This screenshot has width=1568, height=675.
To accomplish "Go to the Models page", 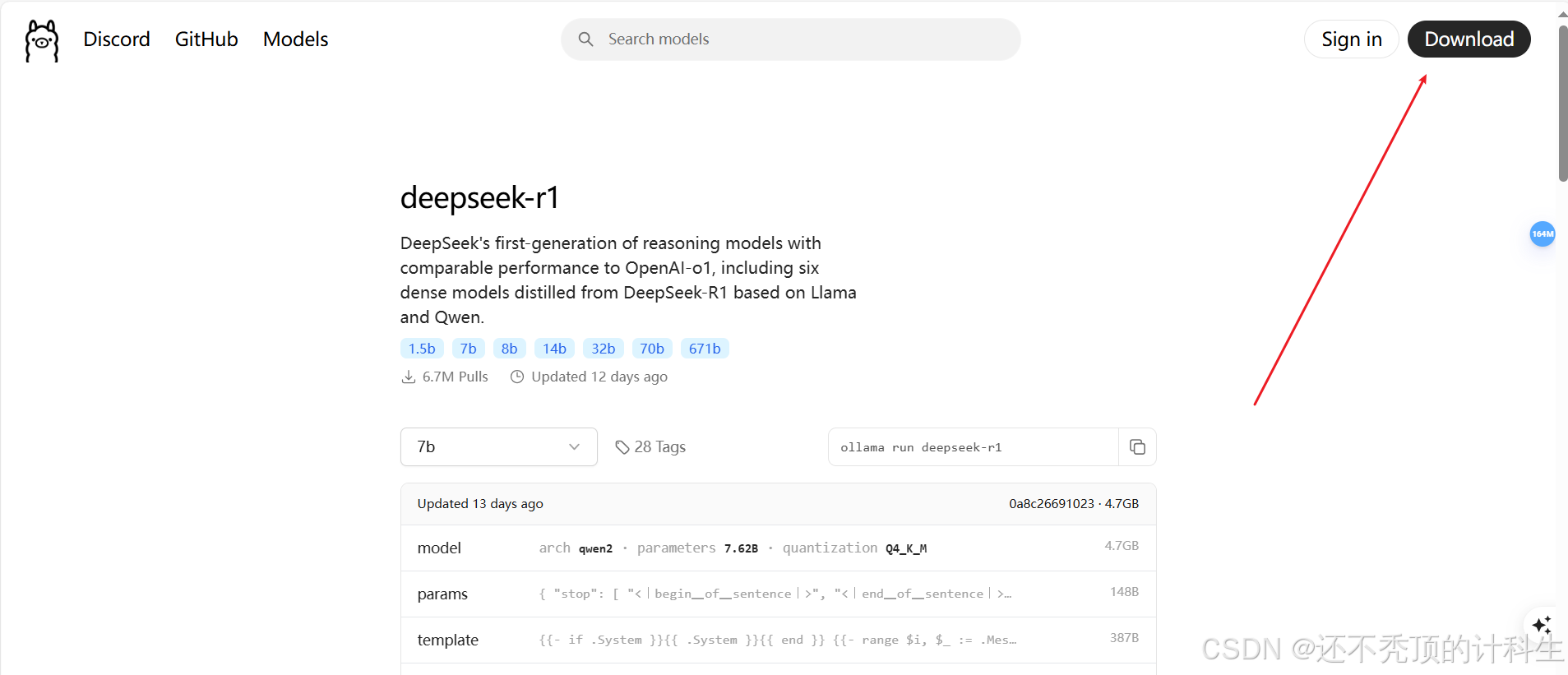I will click(295, 39).
